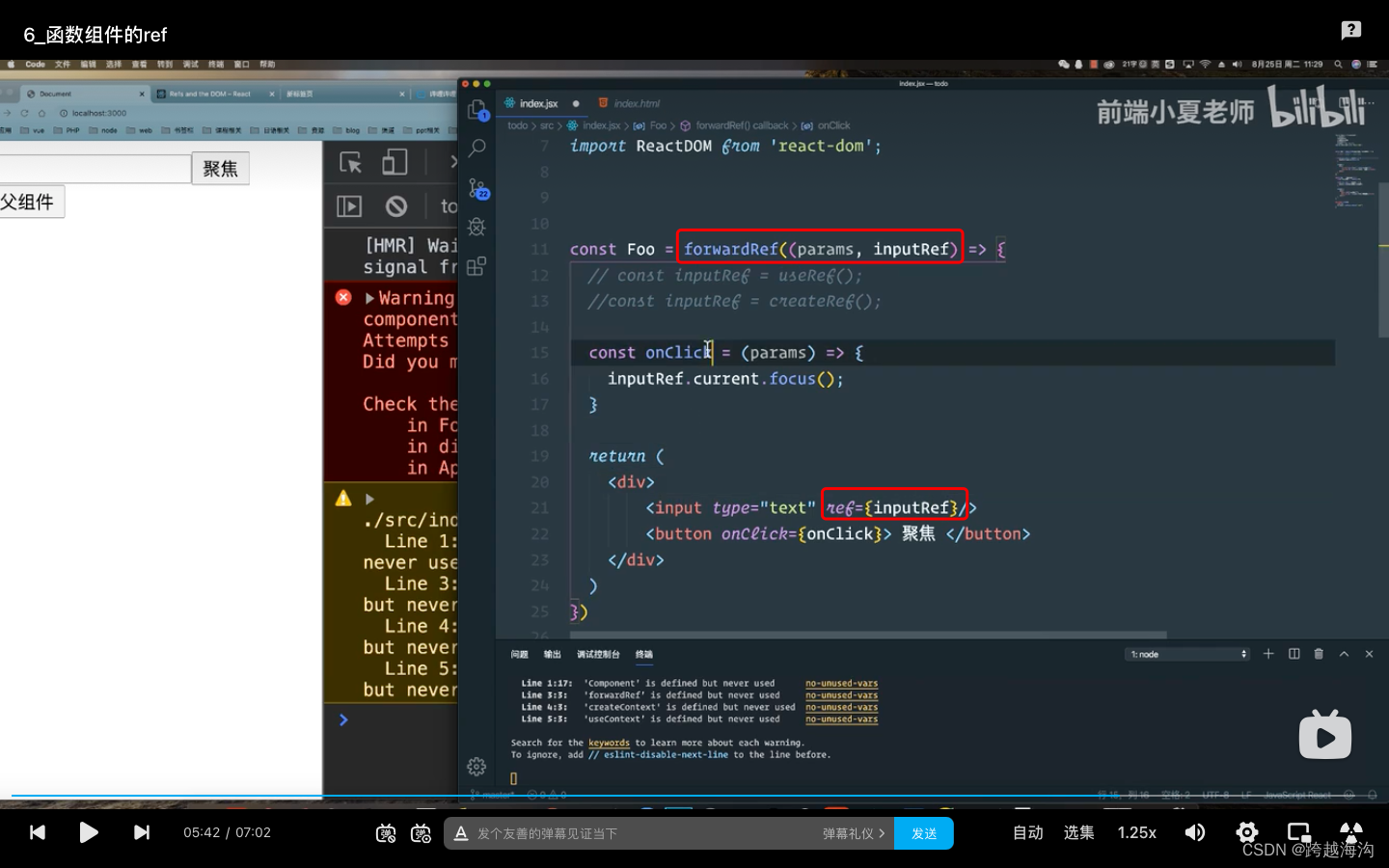Change playback speed 1.25x

(x=1137, y=832)
